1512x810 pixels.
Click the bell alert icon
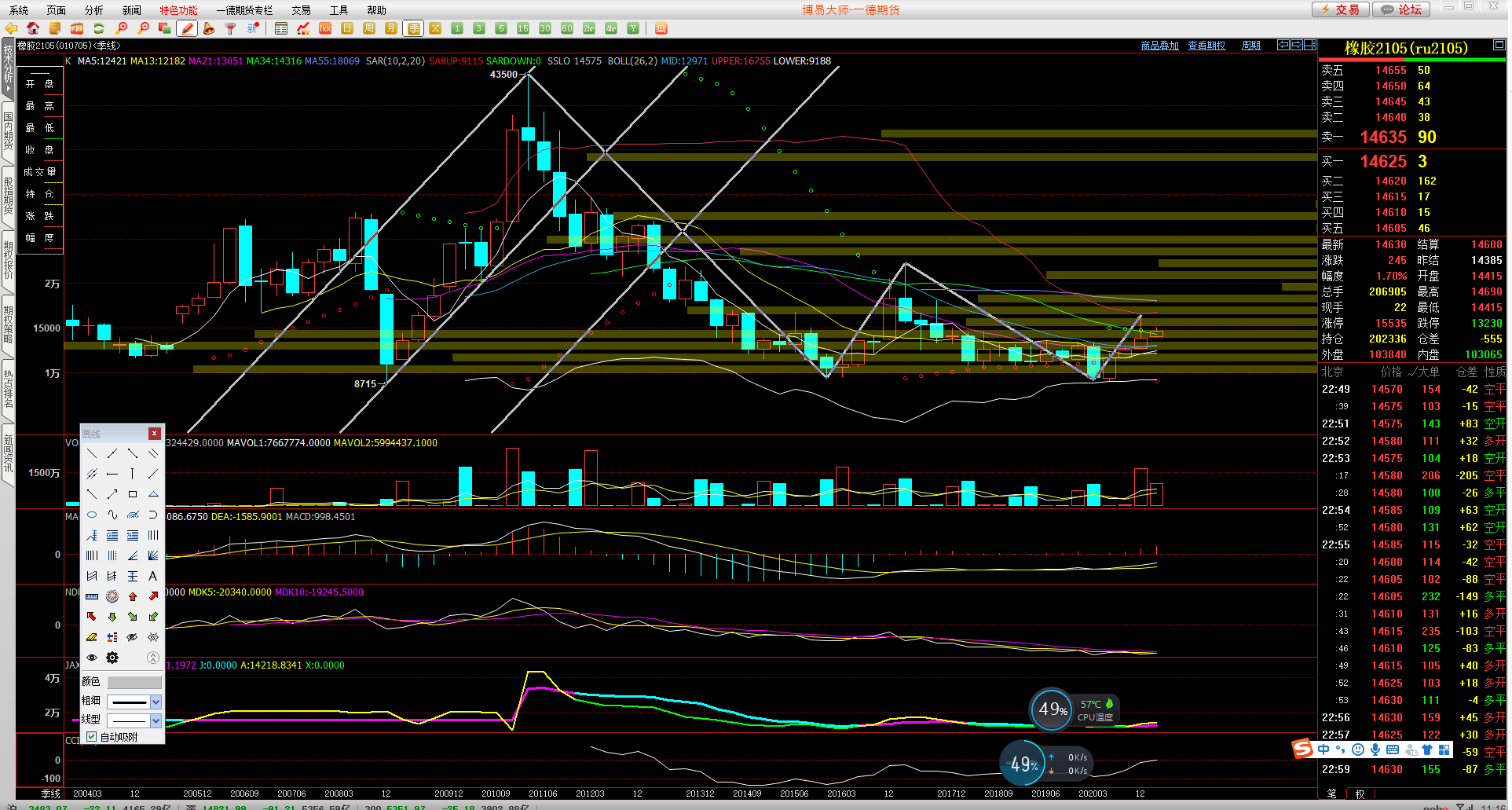tap(209, 28)
